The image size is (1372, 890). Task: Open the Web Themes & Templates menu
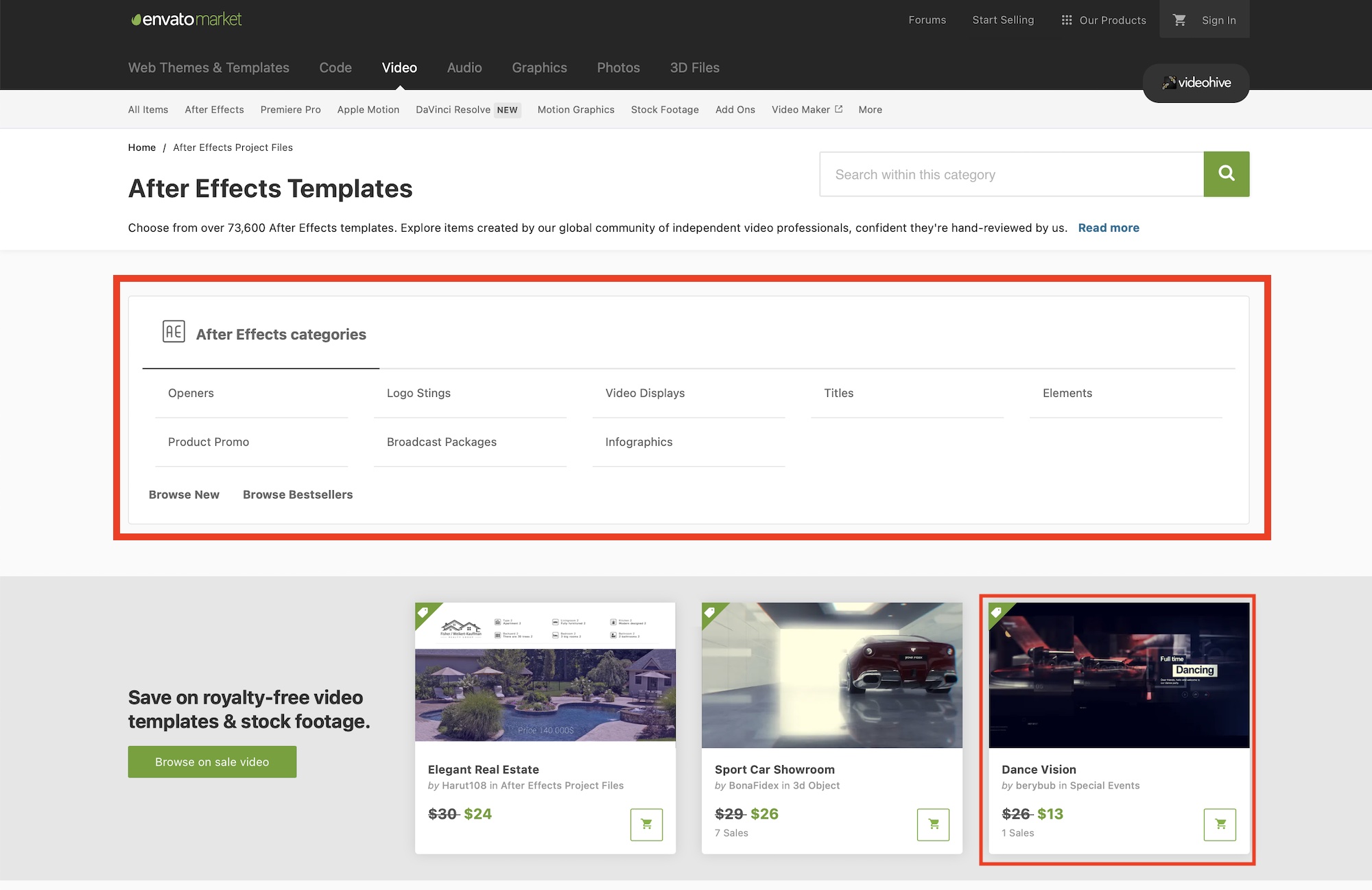coord(209,68)
